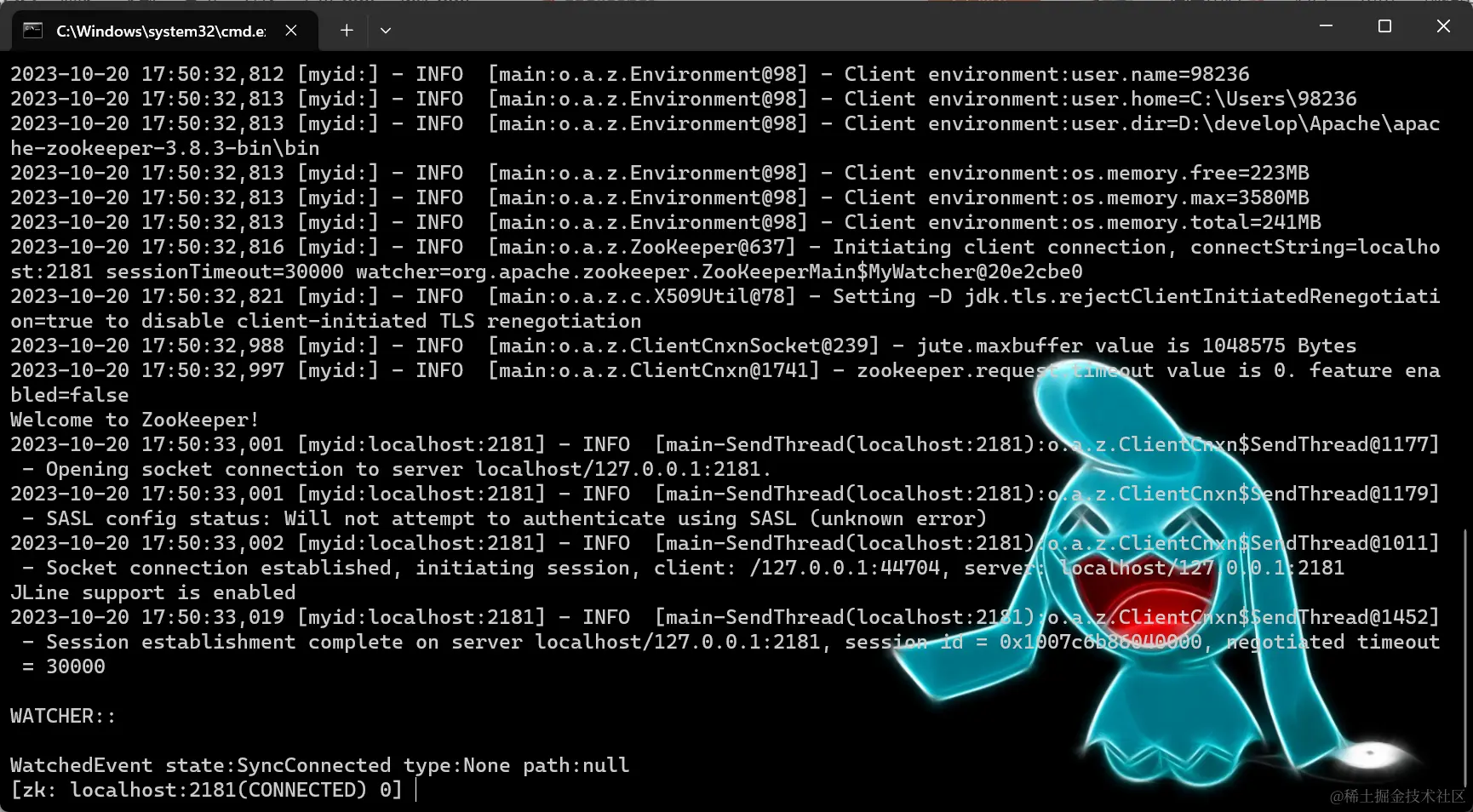This screenshot has width=1473, height=812.
Task: Close the terminal window
Action: pos(1443,26)
